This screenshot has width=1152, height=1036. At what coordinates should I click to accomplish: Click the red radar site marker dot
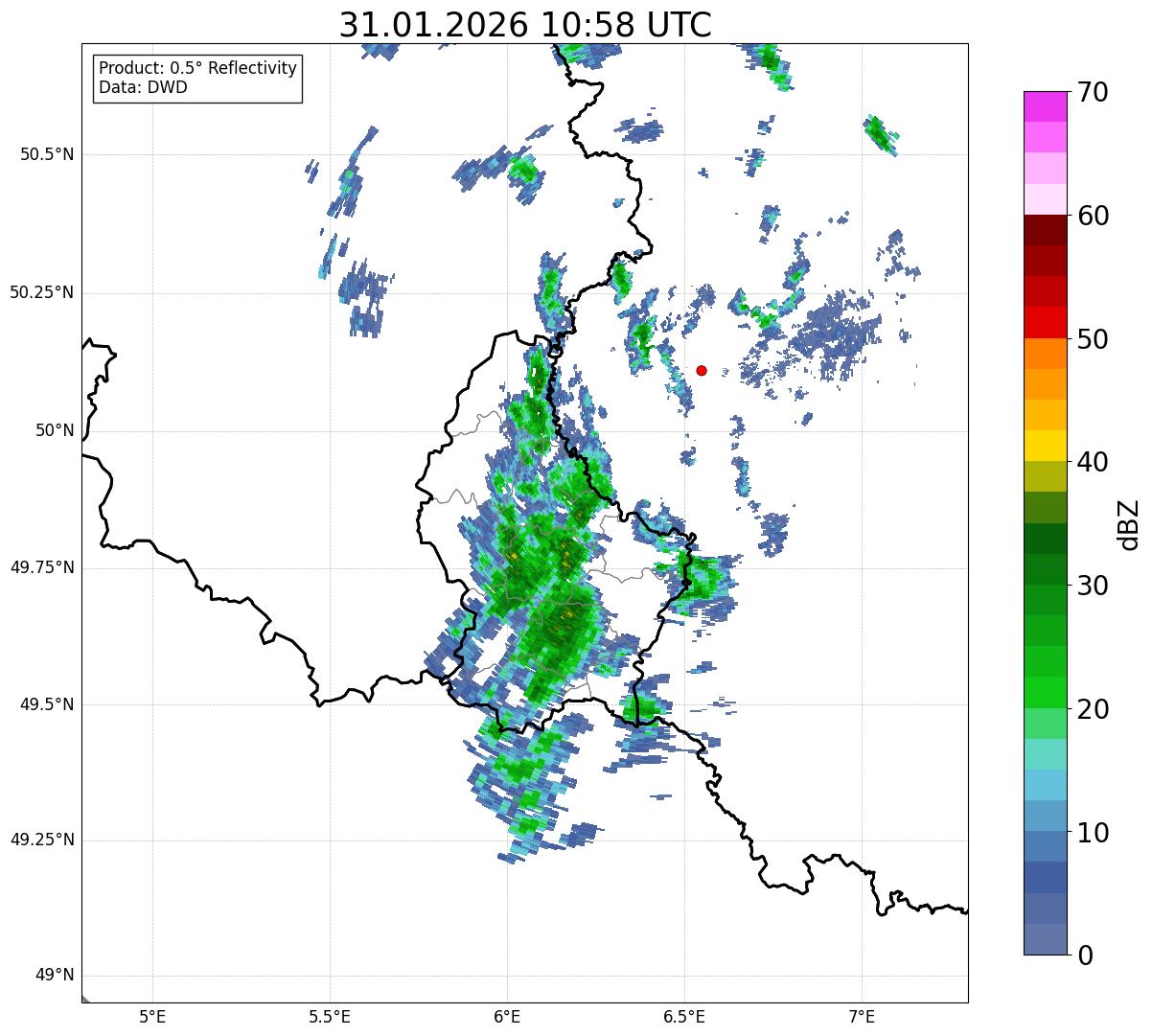pyautogui.click(x=702, y=370)
